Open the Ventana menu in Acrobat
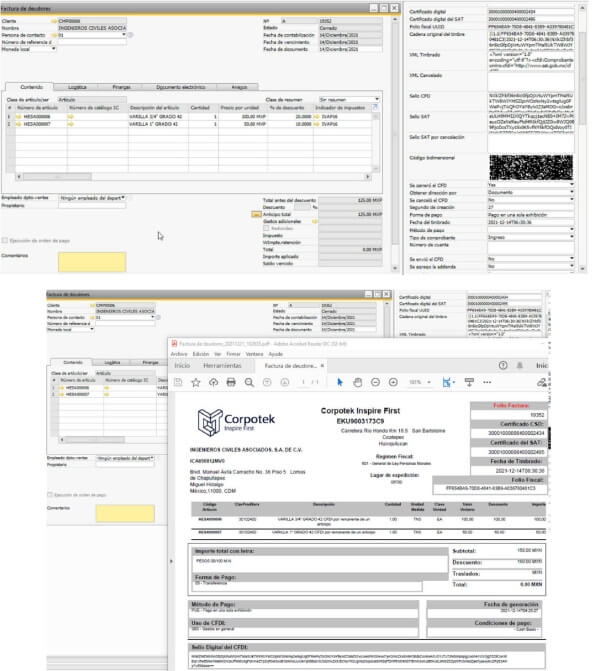Viewport: 600px width, 671px height. point(254,354)
